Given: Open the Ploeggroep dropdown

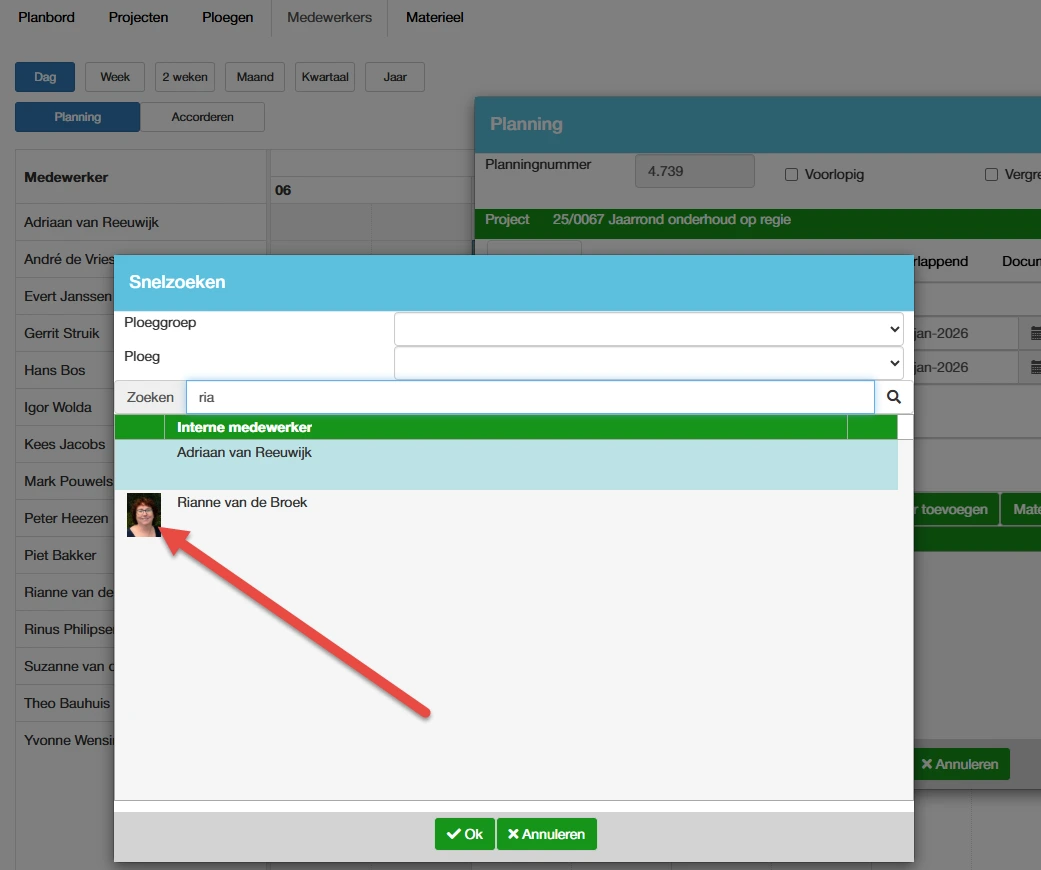Looking at the screenshot, I should (x=648, y=328).
